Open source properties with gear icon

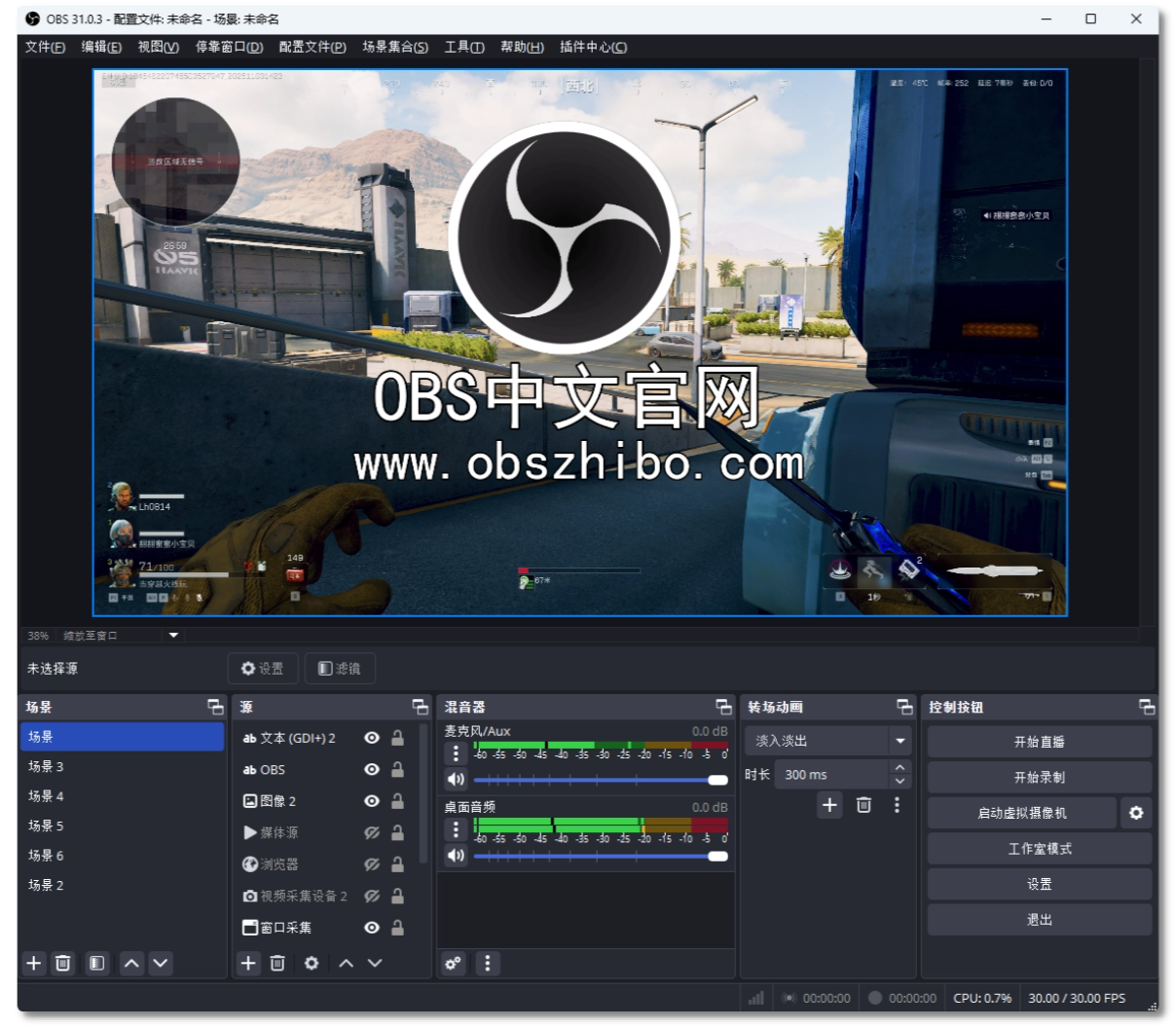click(x=311, y=963)
